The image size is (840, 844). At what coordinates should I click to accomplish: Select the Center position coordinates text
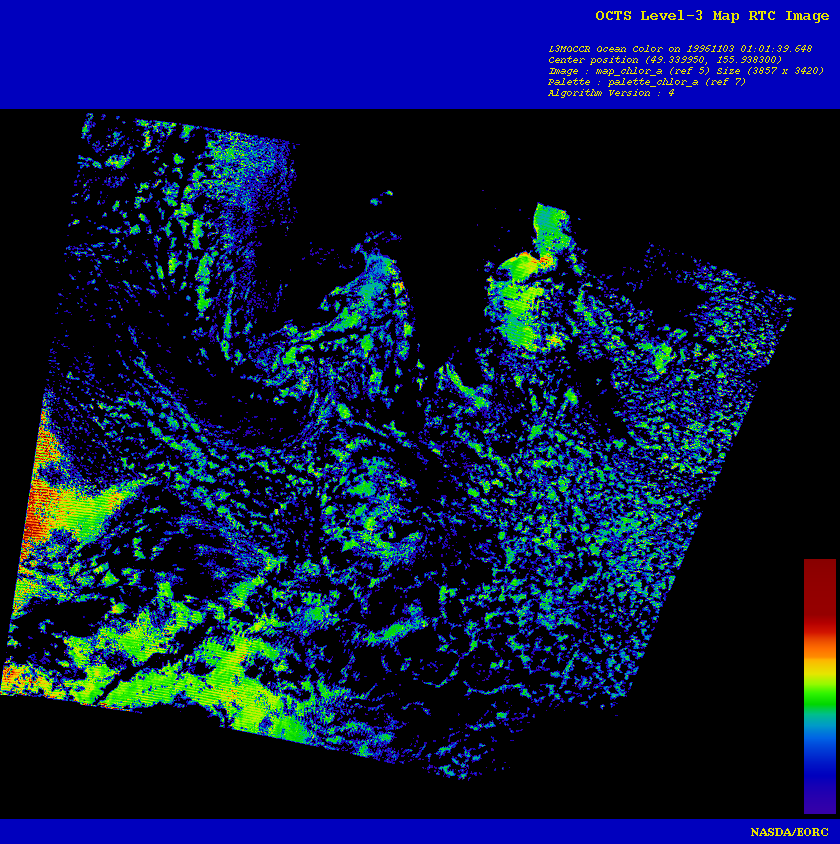(x=665, y=59)
